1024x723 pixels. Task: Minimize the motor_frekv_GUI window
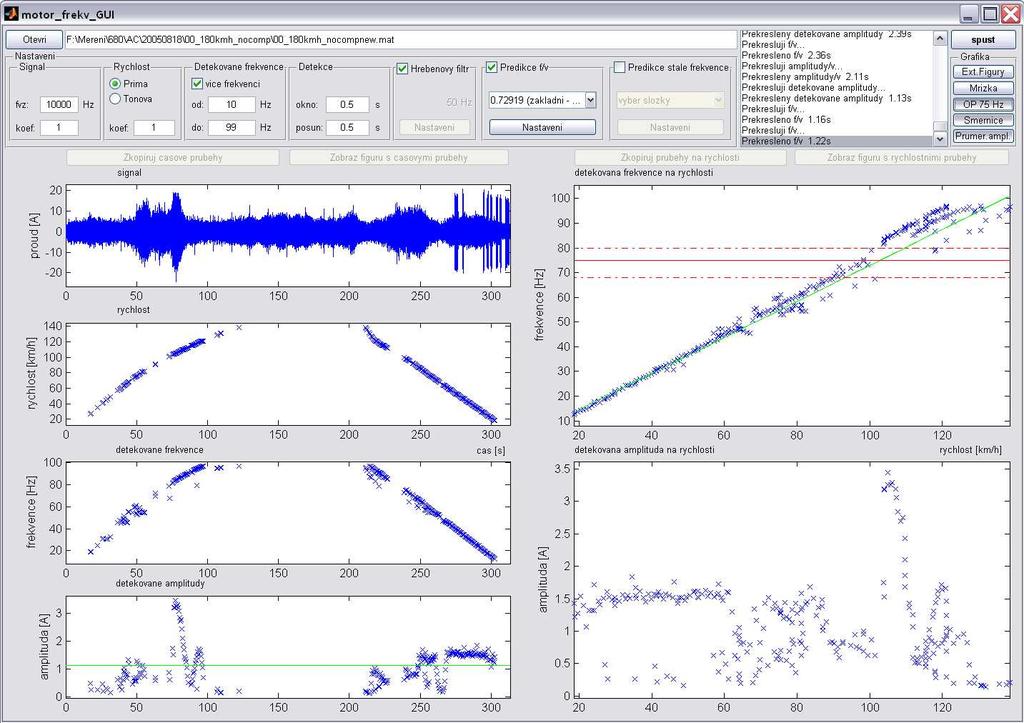point(968,14)
